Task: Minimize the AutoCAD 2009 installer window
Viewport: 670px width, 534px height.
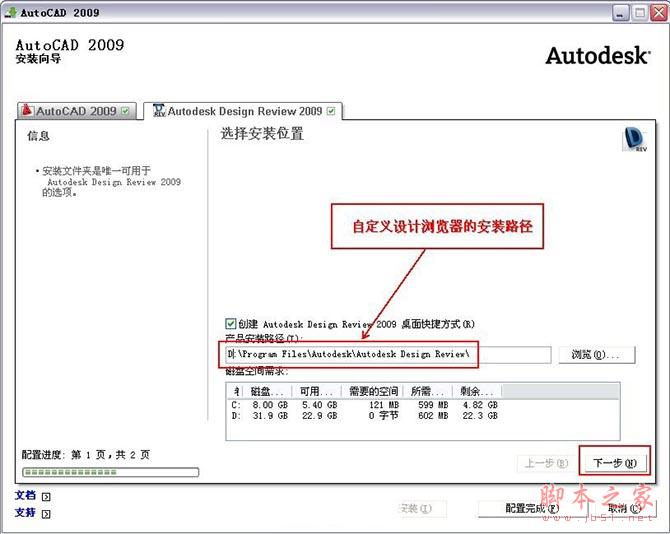Action: [x=621, y=13]
